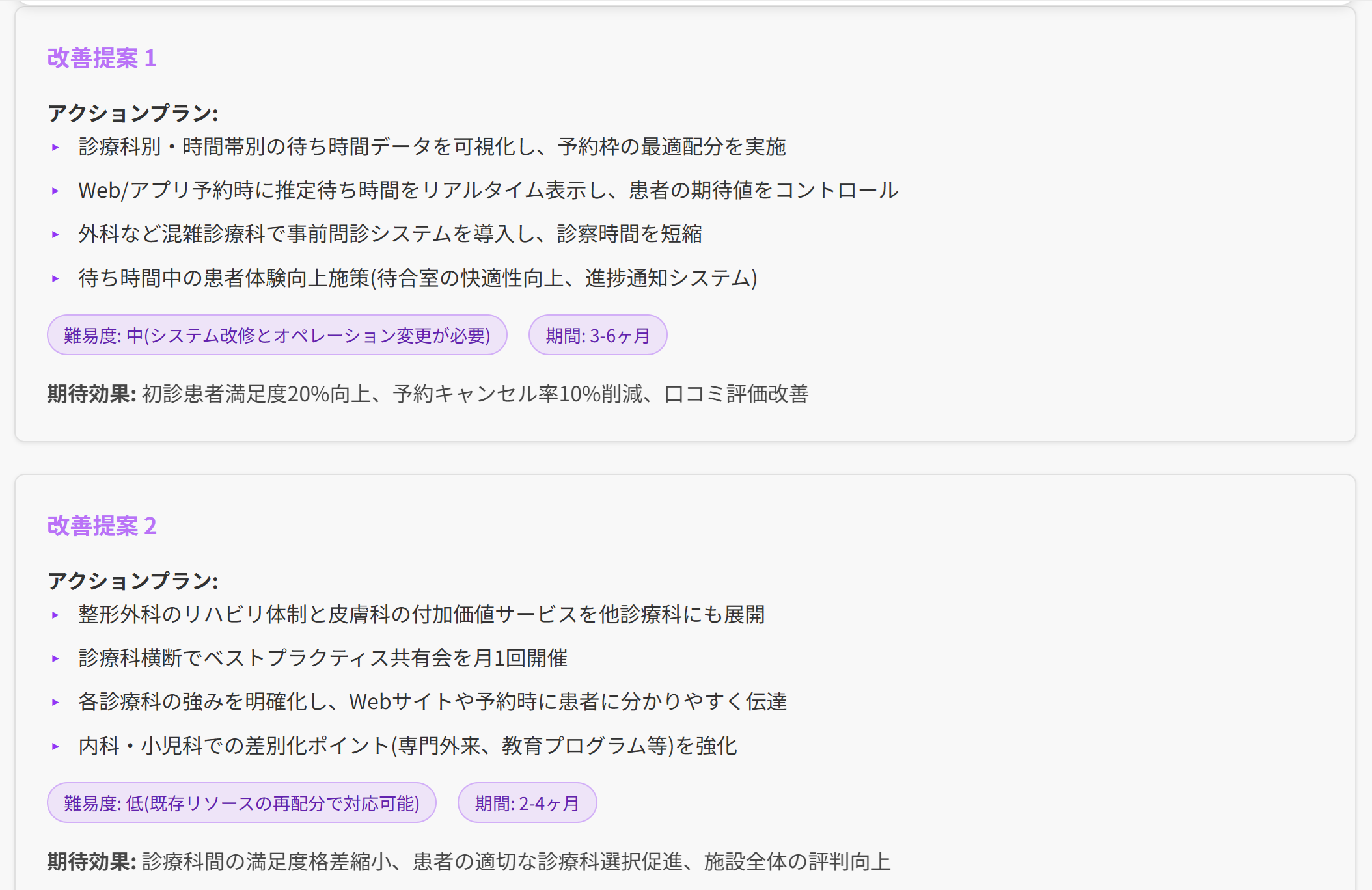Click arrow bullet before 整形外科のリハビリ item
Viewport: 1372px width, 890px height.
55,615
